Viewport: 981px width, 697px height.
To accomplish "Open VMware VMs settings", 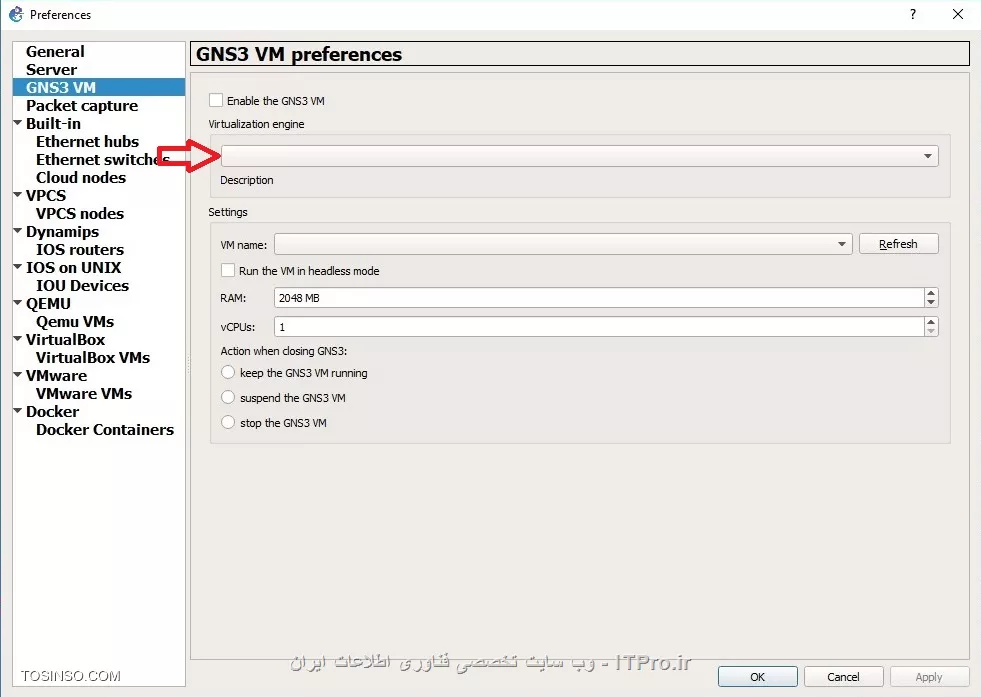I will [x=84, y=394].
